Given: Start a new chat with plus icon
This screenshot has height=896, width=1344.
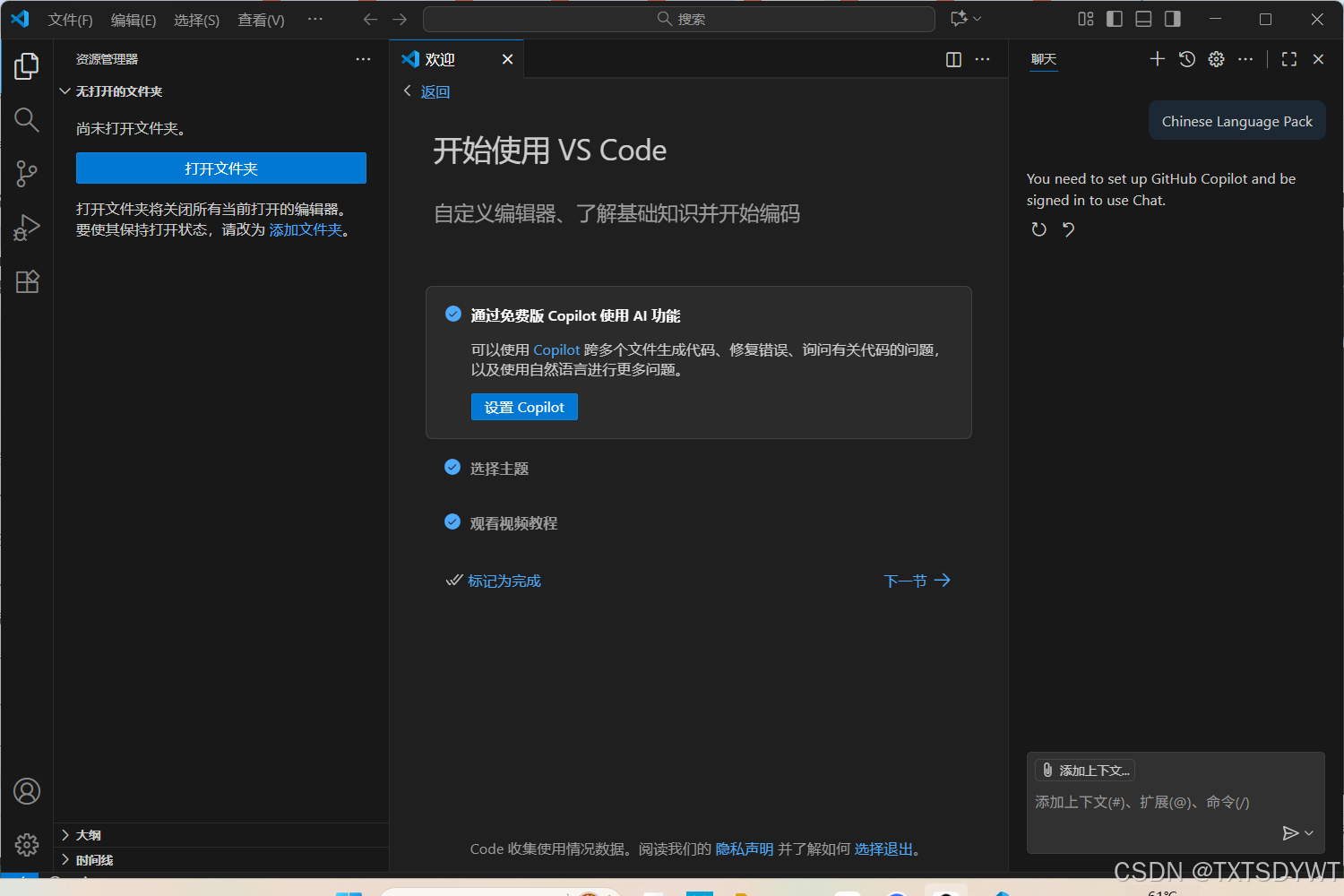Looking at the screenshot, I should pos(1158,59).
